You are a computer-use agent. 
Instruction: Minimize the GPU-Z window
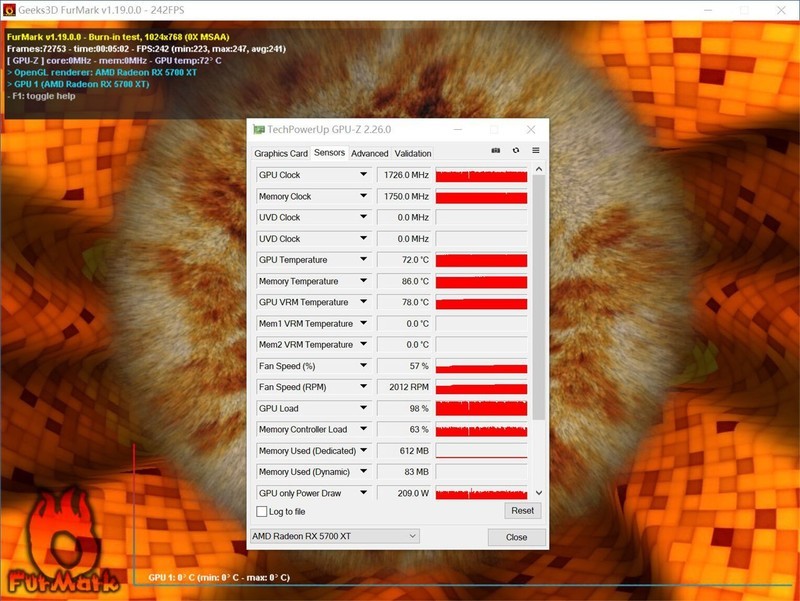click(x=458, y=130)
